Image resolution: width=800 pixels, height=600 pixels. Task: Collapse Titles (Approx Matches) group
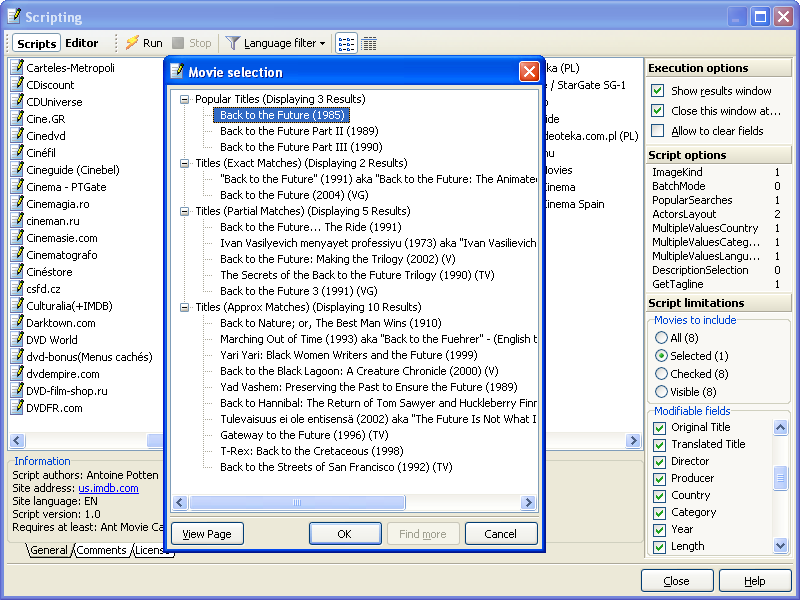click(x=185, y=307)
